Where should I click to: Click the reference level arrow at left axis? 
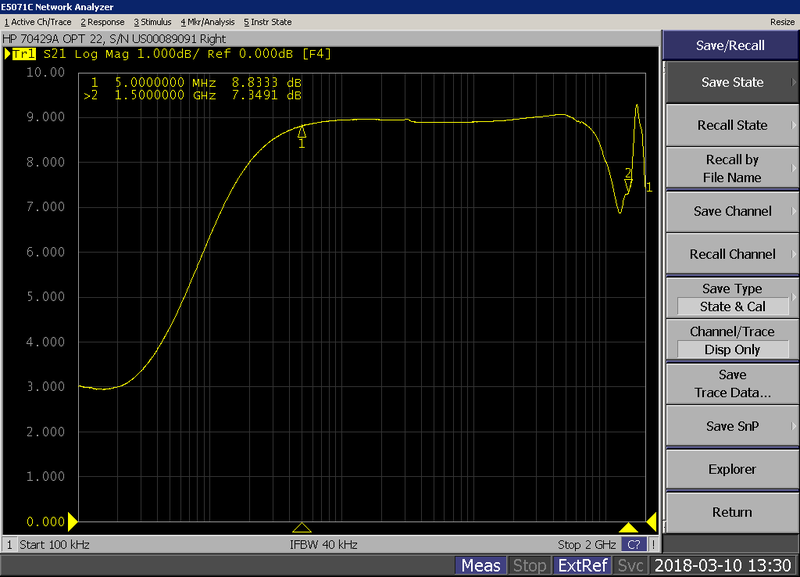pyautogui.click(x=72, y=521)
